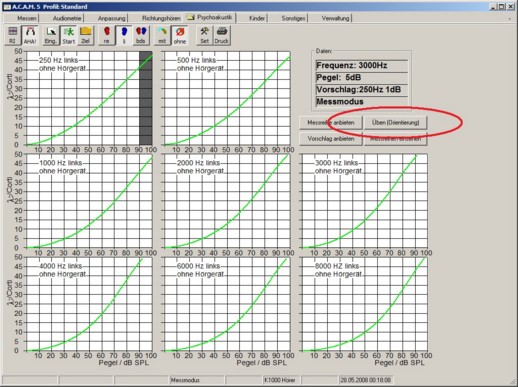Viewport: 518px width, 387px height.
Task: Click the Üben (Orientierung) button
Action: (396, 122)
